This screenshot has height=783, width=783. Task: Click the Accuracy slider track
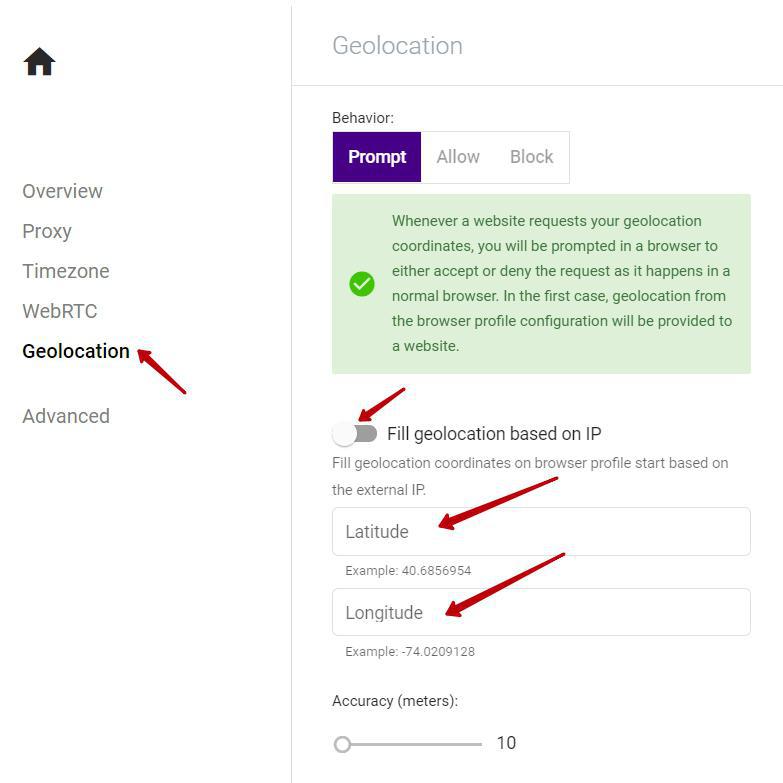coord(408,745)
